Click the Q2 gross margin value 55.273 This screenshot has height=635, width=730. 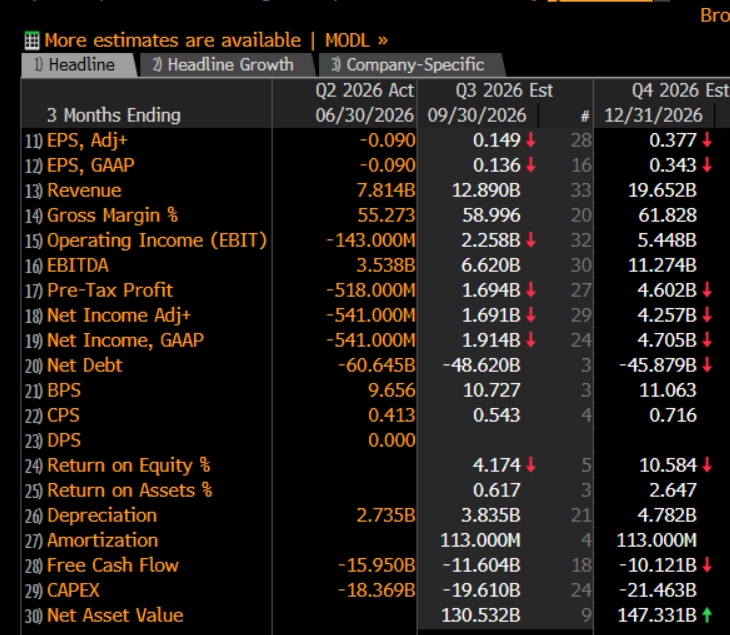(386, 216)
